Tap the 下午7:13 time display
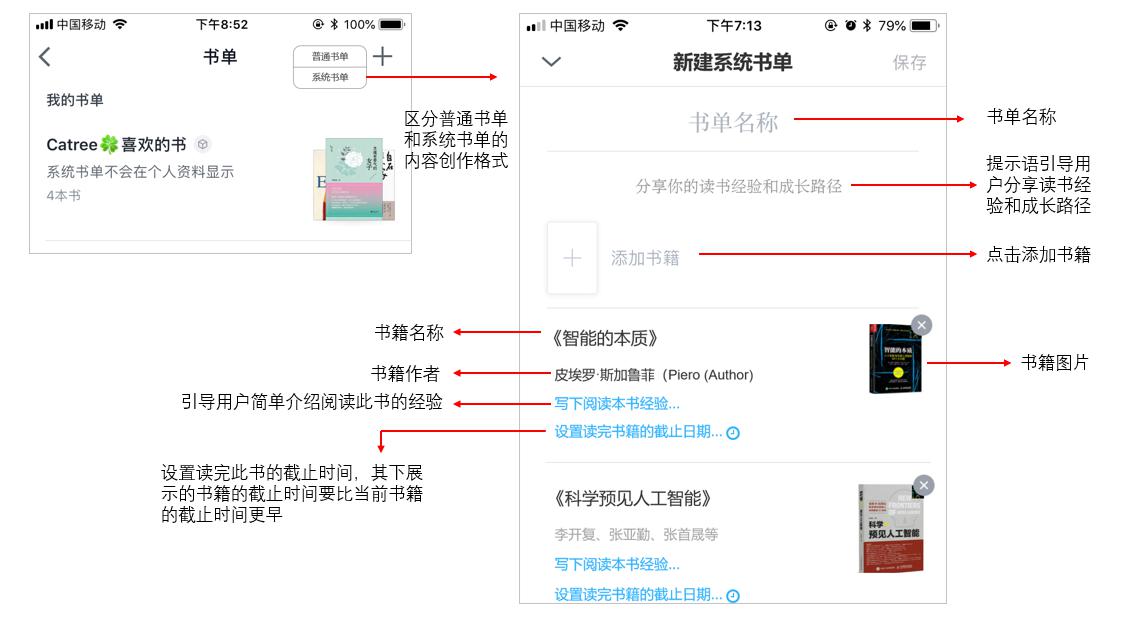 (733, 26)
